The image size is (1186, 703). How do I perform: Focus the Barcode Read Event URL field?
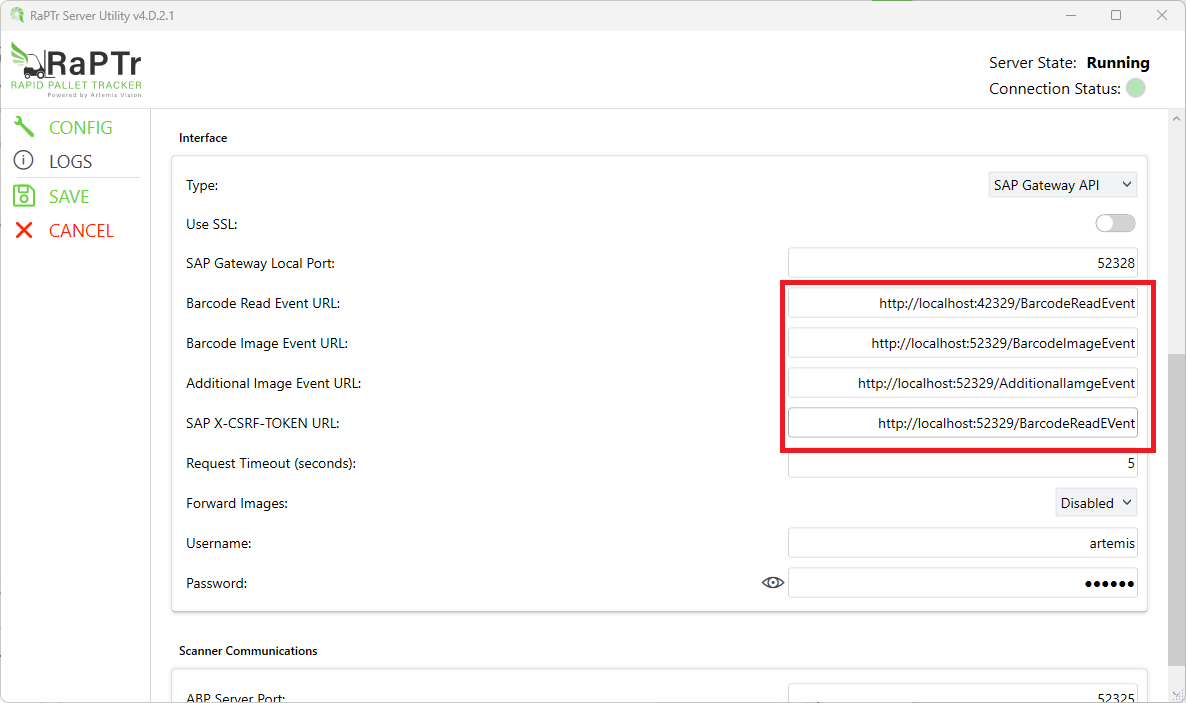(962, 303)
